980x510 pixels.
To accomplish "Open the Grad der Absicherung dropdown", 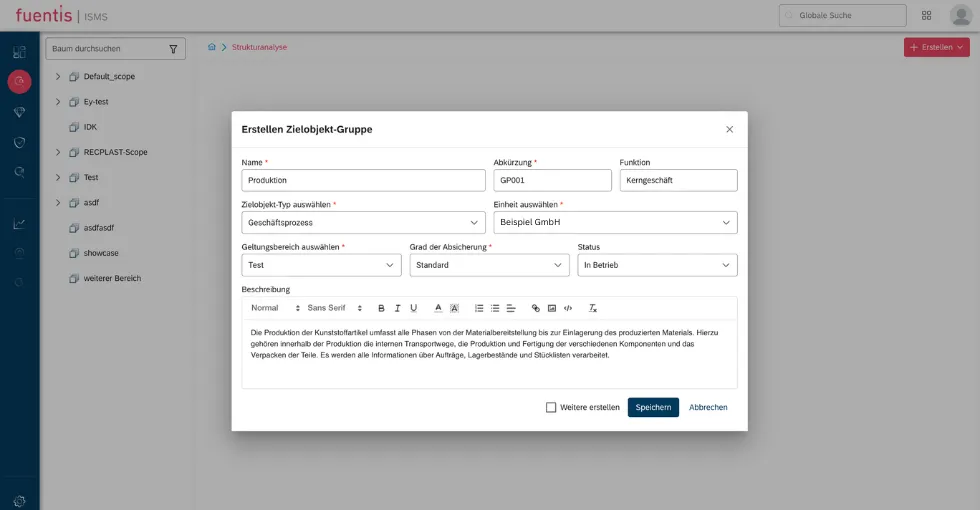I will 489,265.
